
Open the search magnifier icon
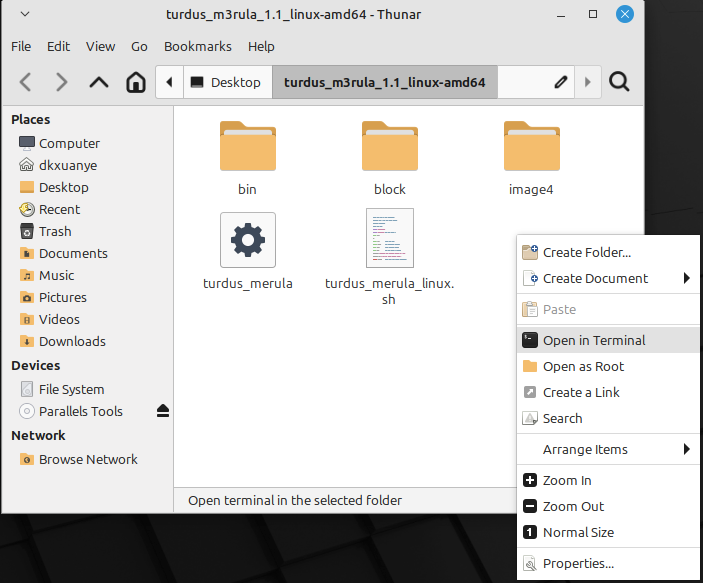coord(619,82)
